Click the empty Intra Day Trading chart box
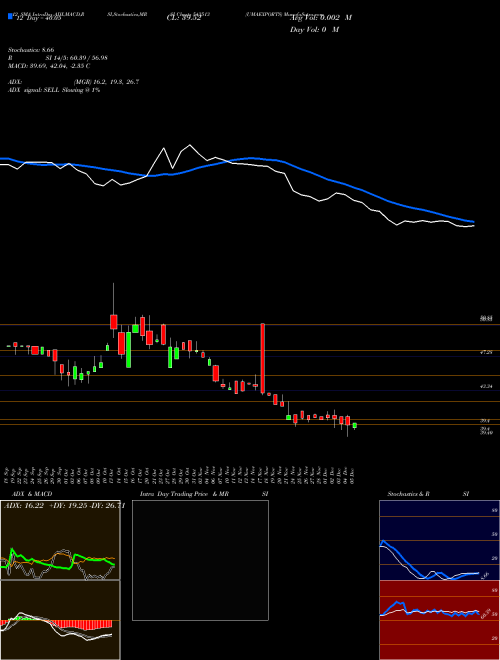Image resolution: width=500 pixels, height=660 pixels. (x=200, y=560)
